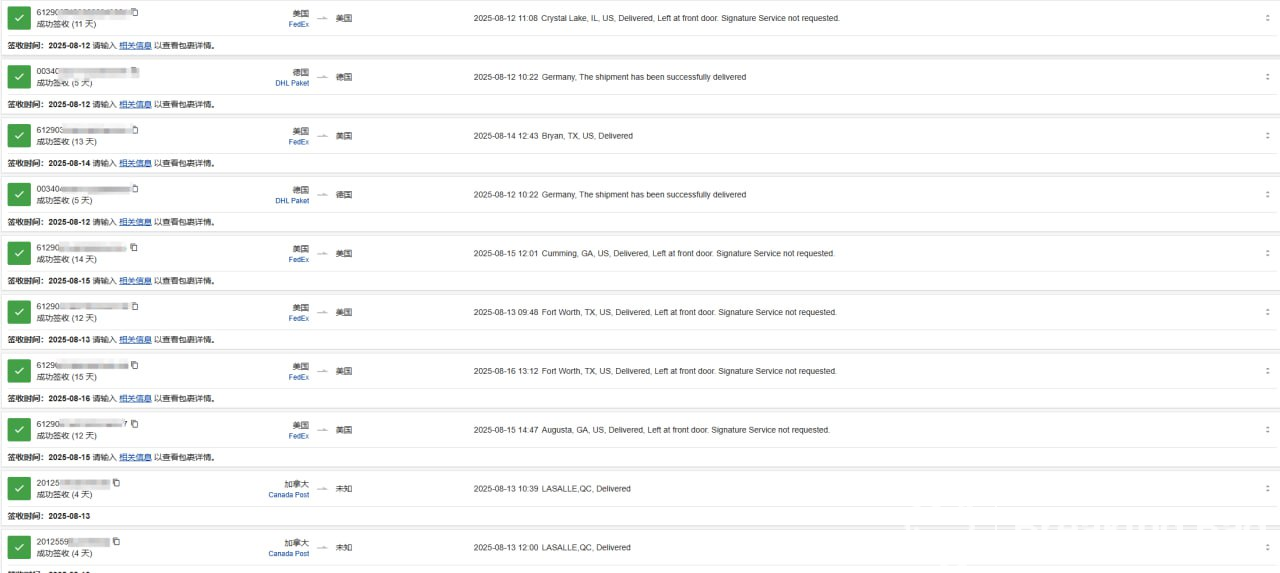Copy tracking number of Bryan, TX shipment
This screenshot has height=573, width=1280.
[x=135, y=130]
